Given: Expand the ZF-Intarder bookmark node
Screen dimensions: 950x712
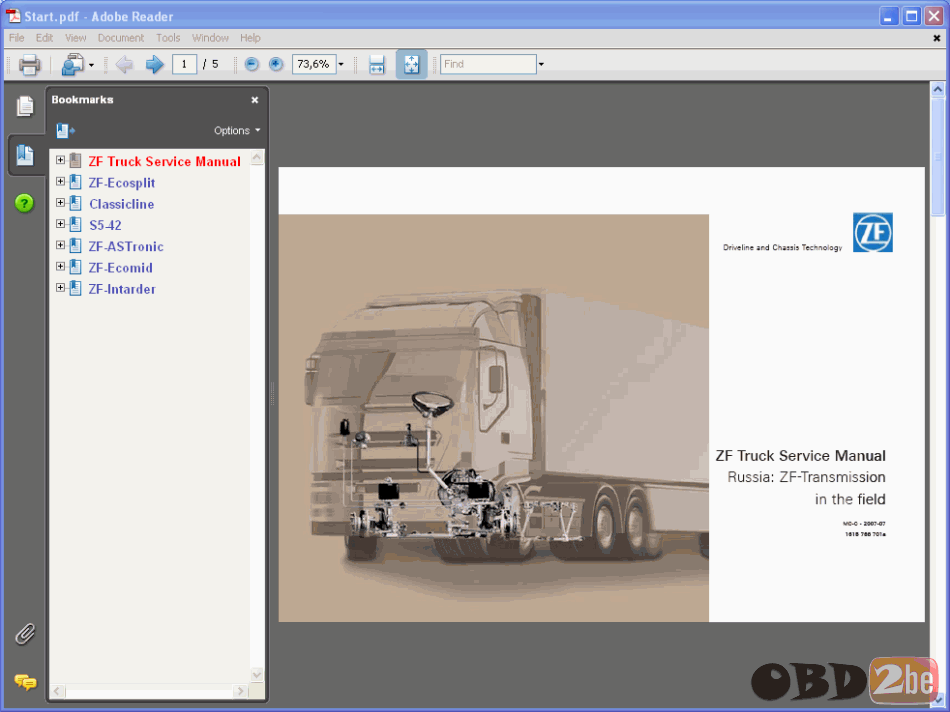Looking at the screenshot, I should pyautogui.click(x=61, y=287).
